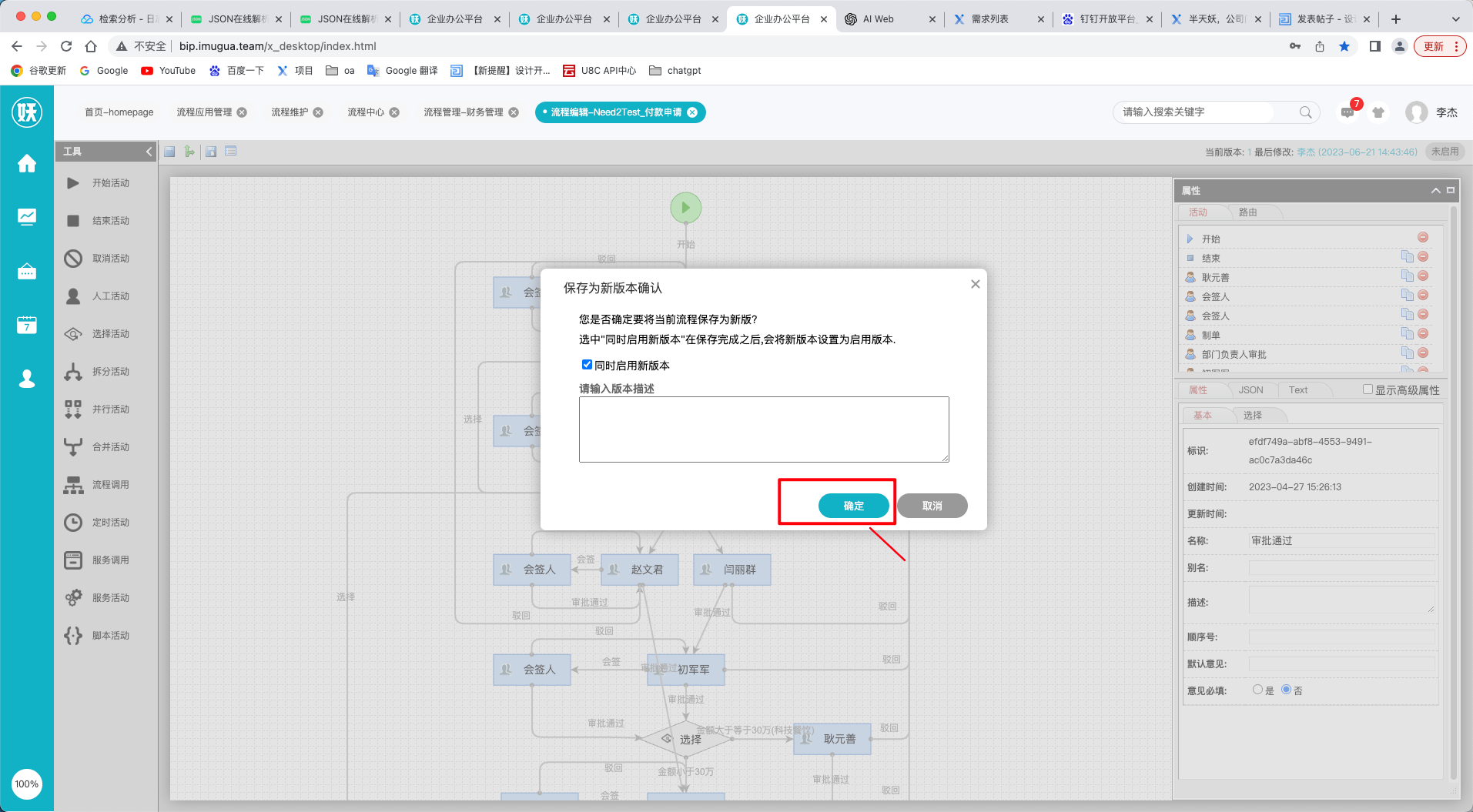Switch to the 流程管理-财务管理 tab

[x=464, y=112]
